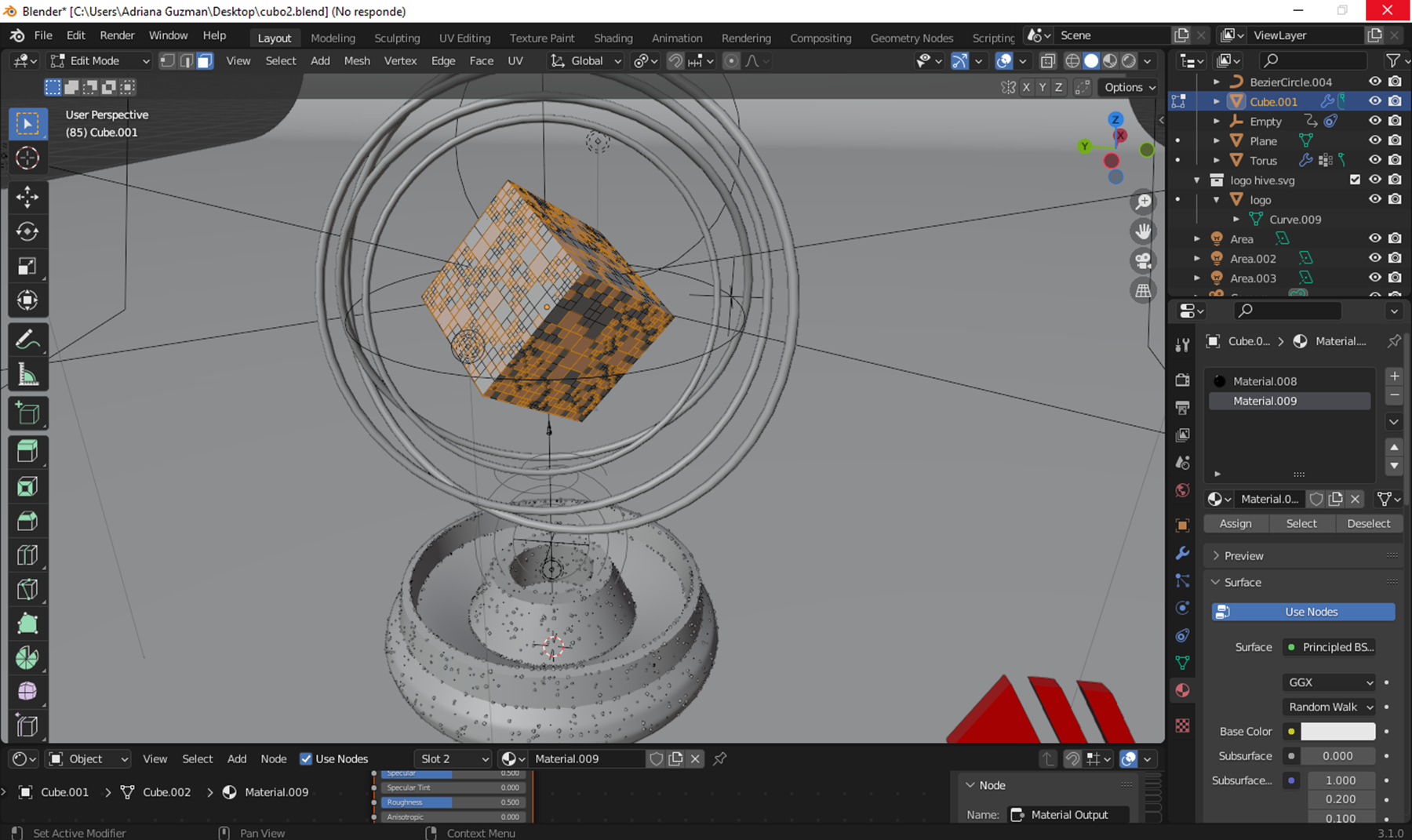Hide Area.002 light with eye icon
This screenshot has width=1412, height=840.
point(1375,258)
